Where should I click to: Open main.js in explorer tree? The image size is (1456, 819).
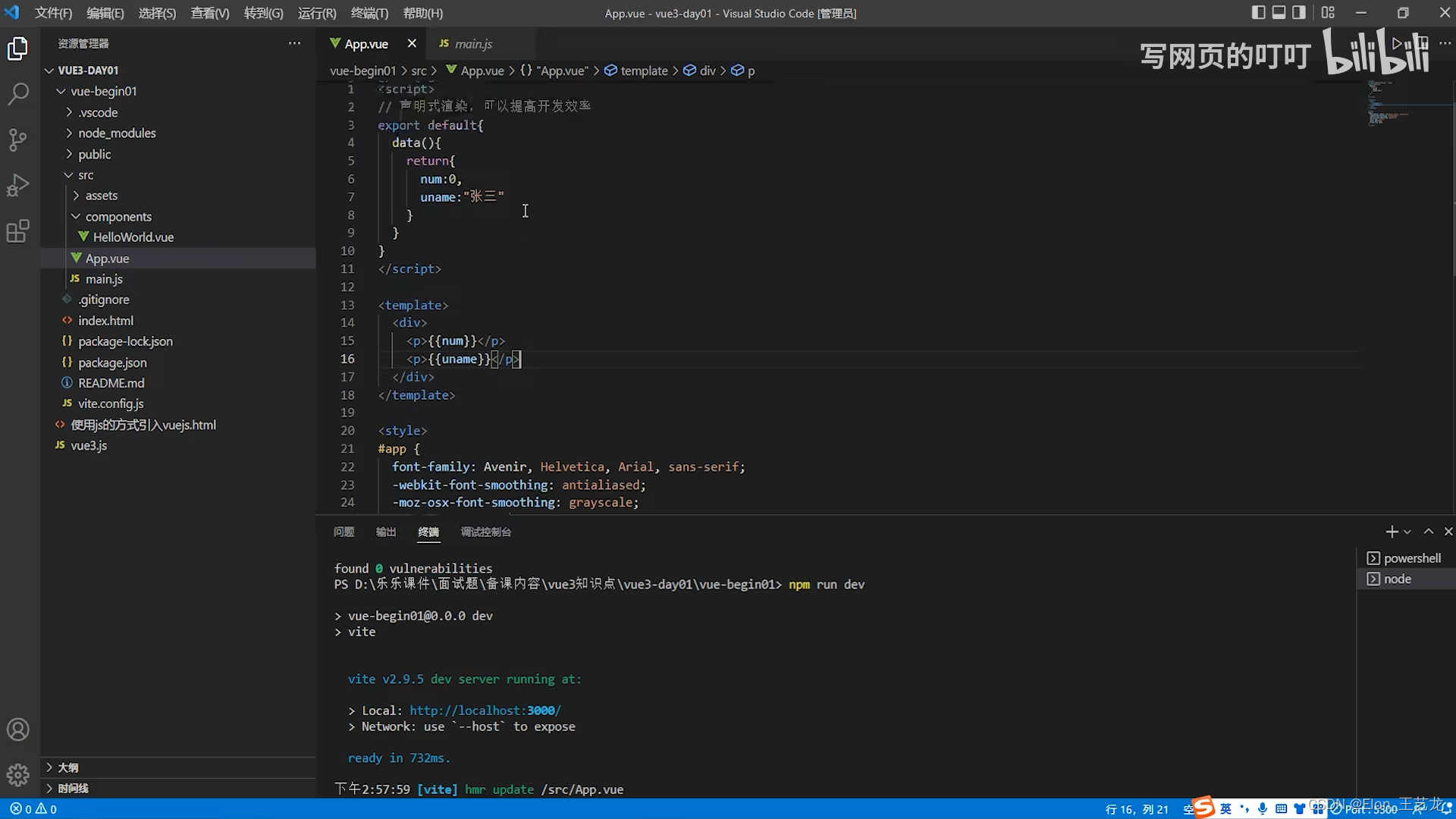tap(104, 279)
